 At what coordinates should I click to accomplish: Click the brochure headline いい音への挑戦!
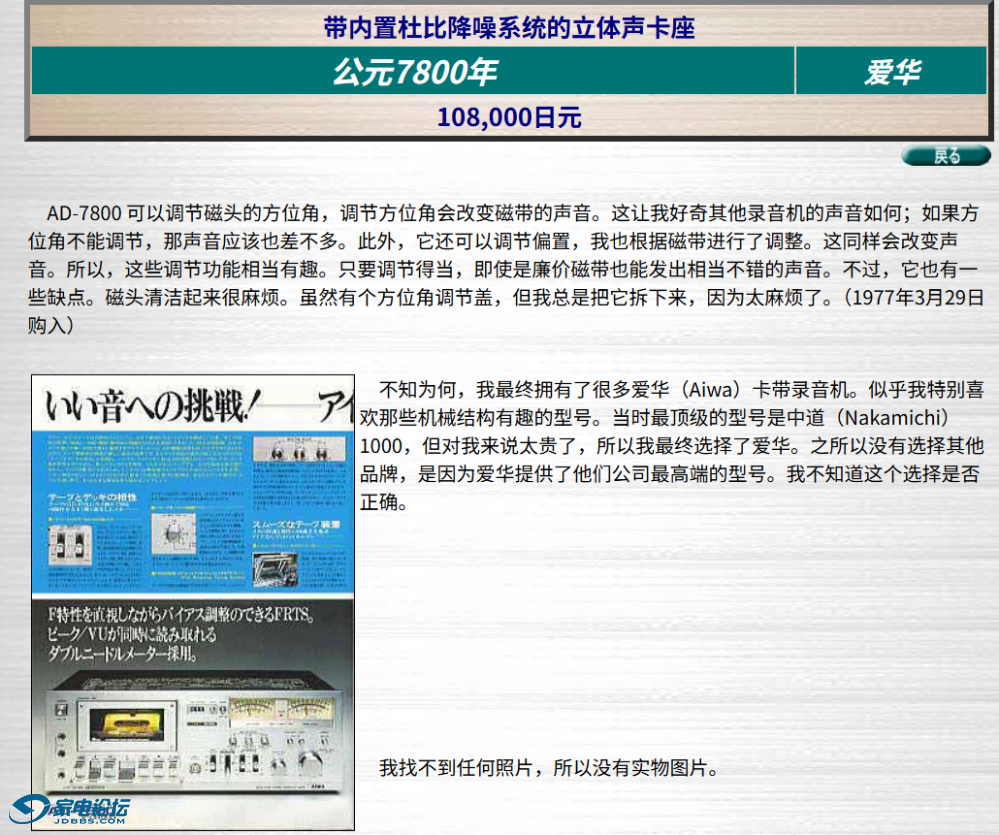click(x=153, y=405)
